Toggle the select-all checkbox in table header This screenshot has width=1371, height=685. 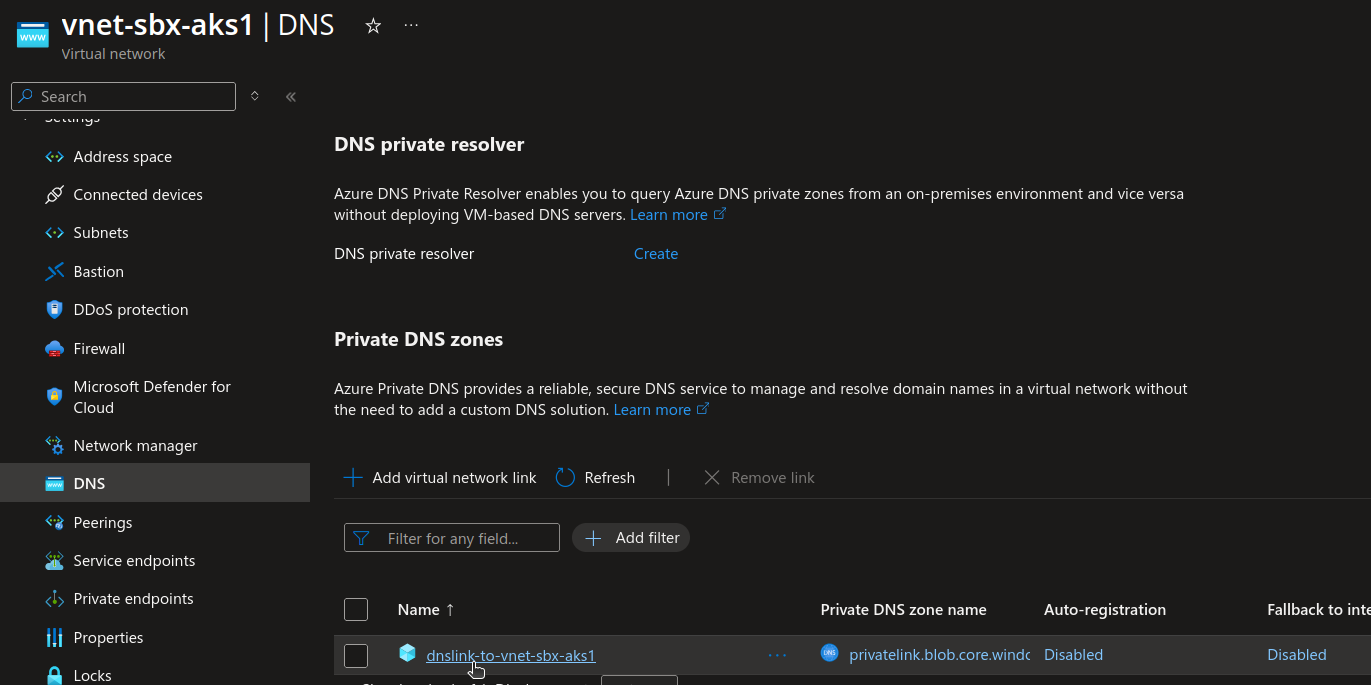356,610
